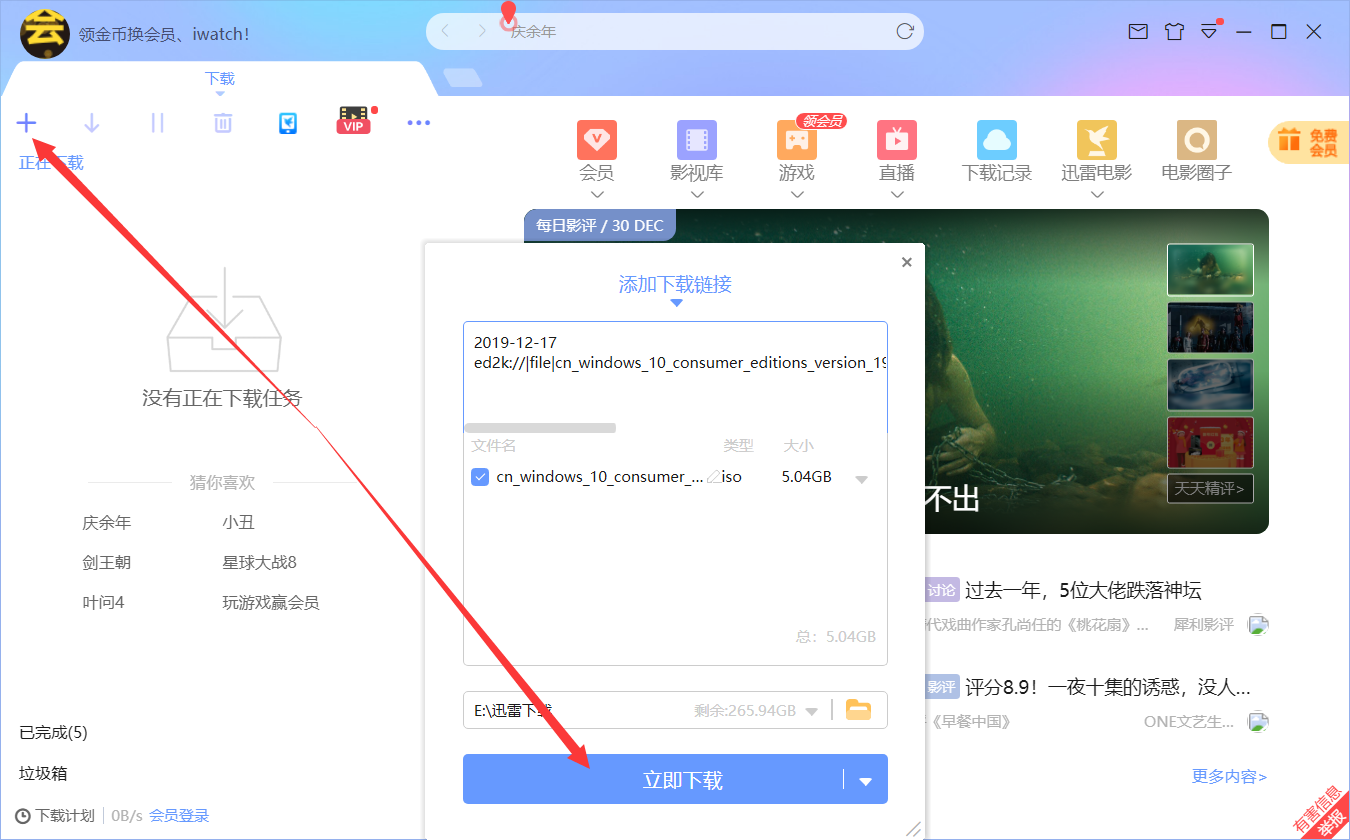Open the 过去一年 article headline
Image resolution: width=1350 pixels, height=840 pixels.
tap(1083, 590)
